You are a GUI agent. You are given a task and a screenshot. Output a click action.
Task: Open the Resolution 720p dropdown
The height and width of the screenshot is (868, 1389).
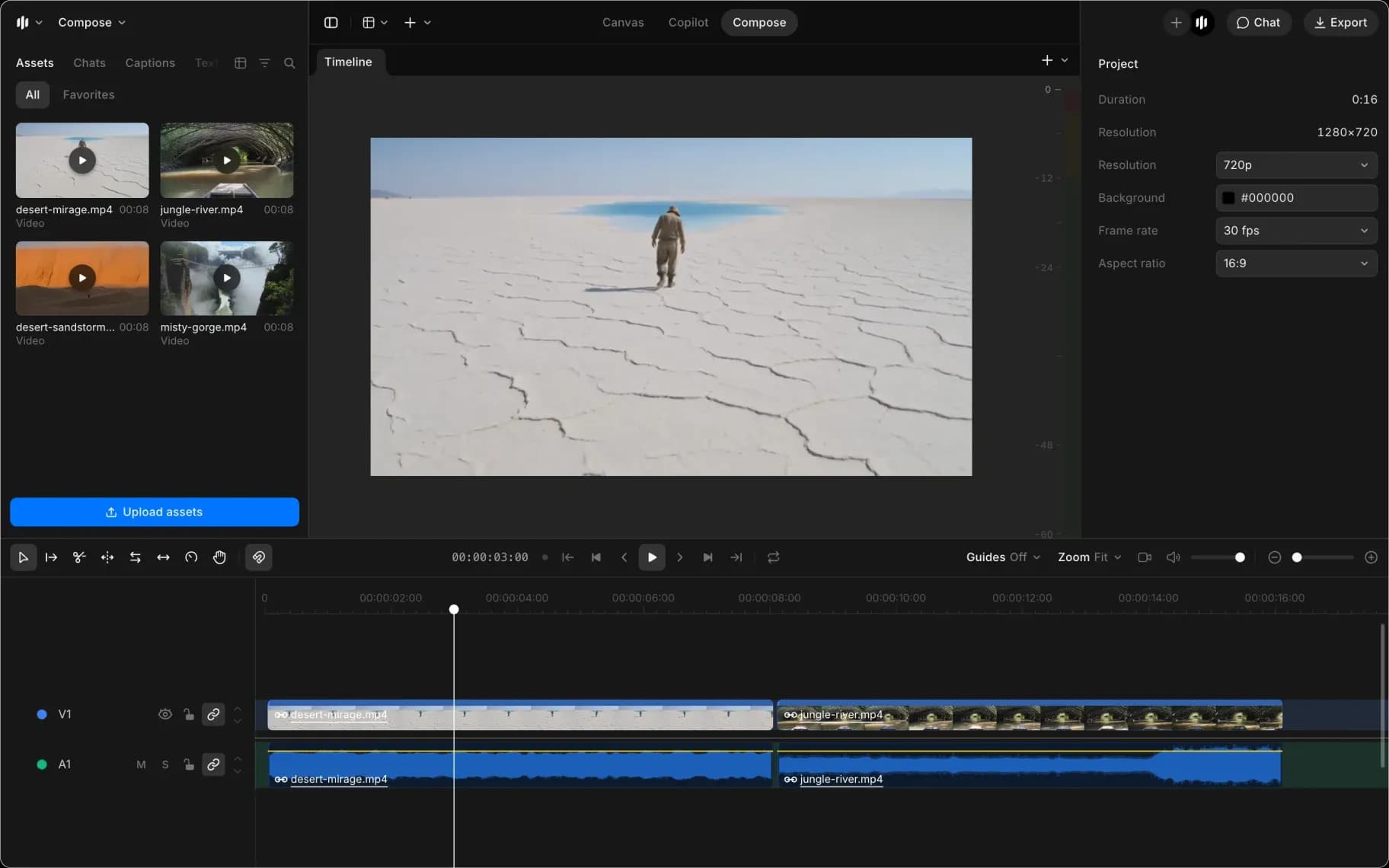(1296, 165)
